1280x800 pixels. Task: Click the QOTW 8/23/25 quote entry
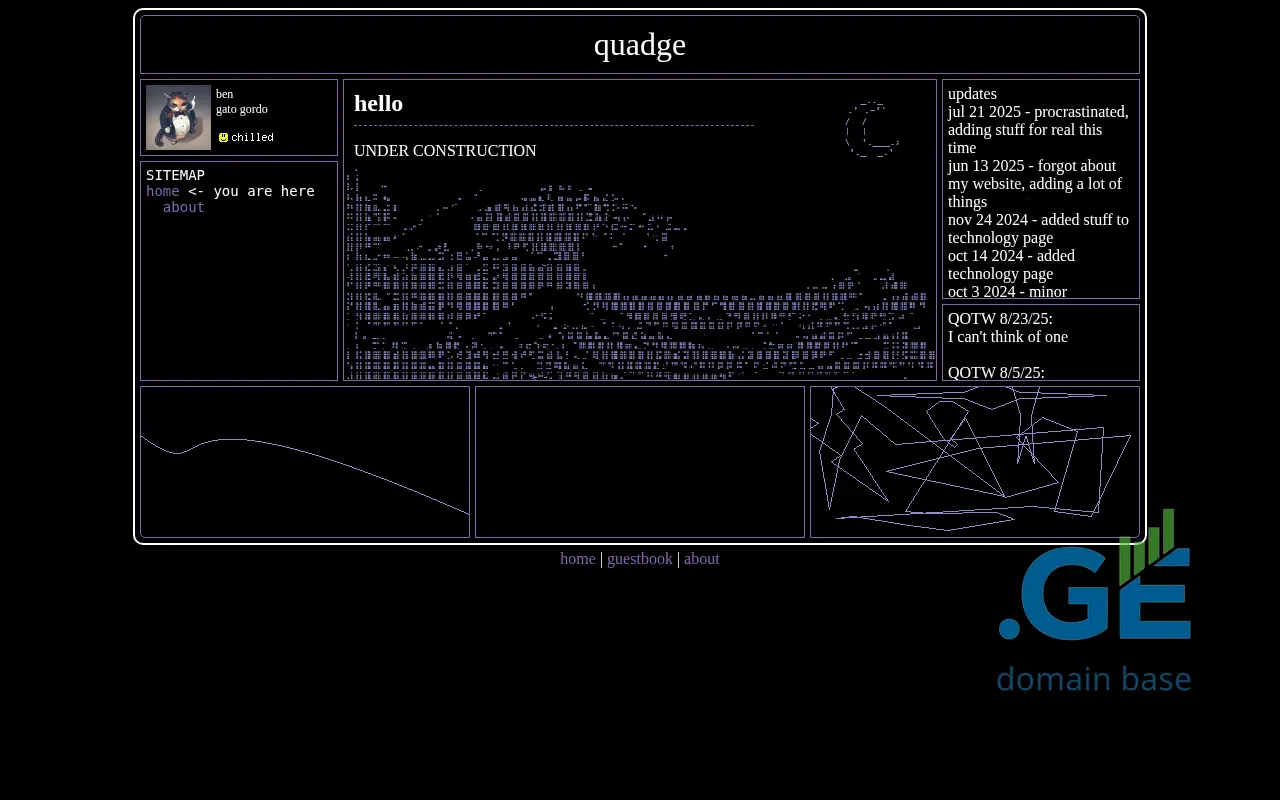click(x=1008, y=328)
